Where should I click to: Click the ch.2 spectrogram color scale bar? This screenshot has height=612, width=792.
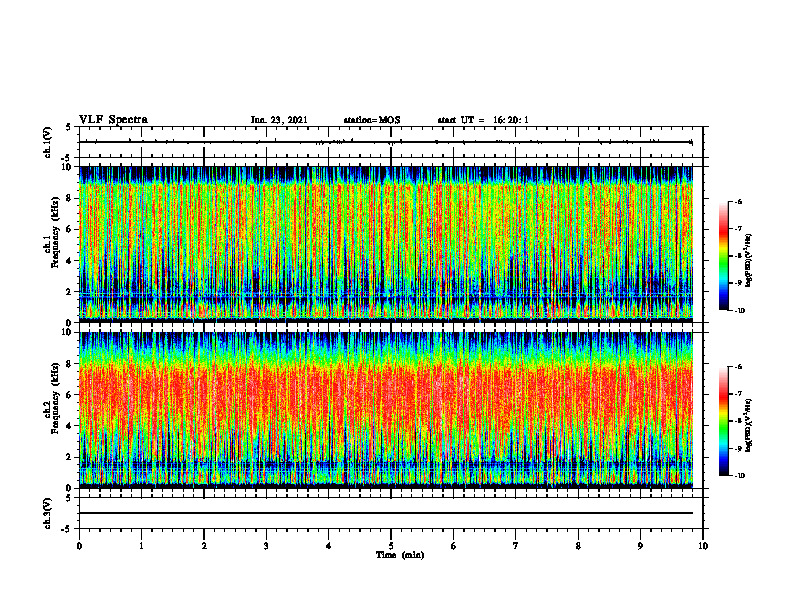click(723, 421)
